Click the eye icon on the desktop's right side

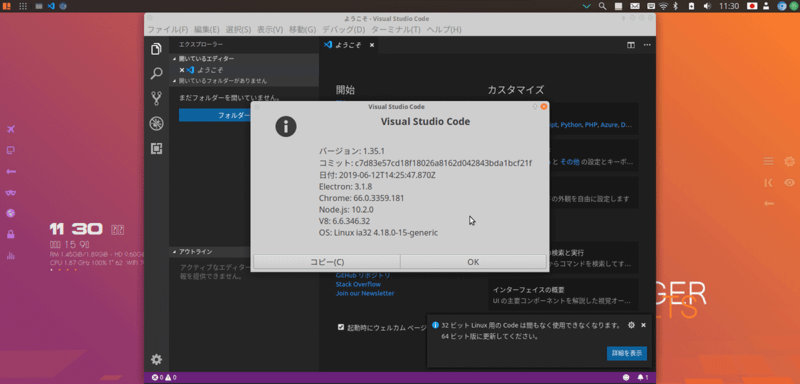coord(789,183)
